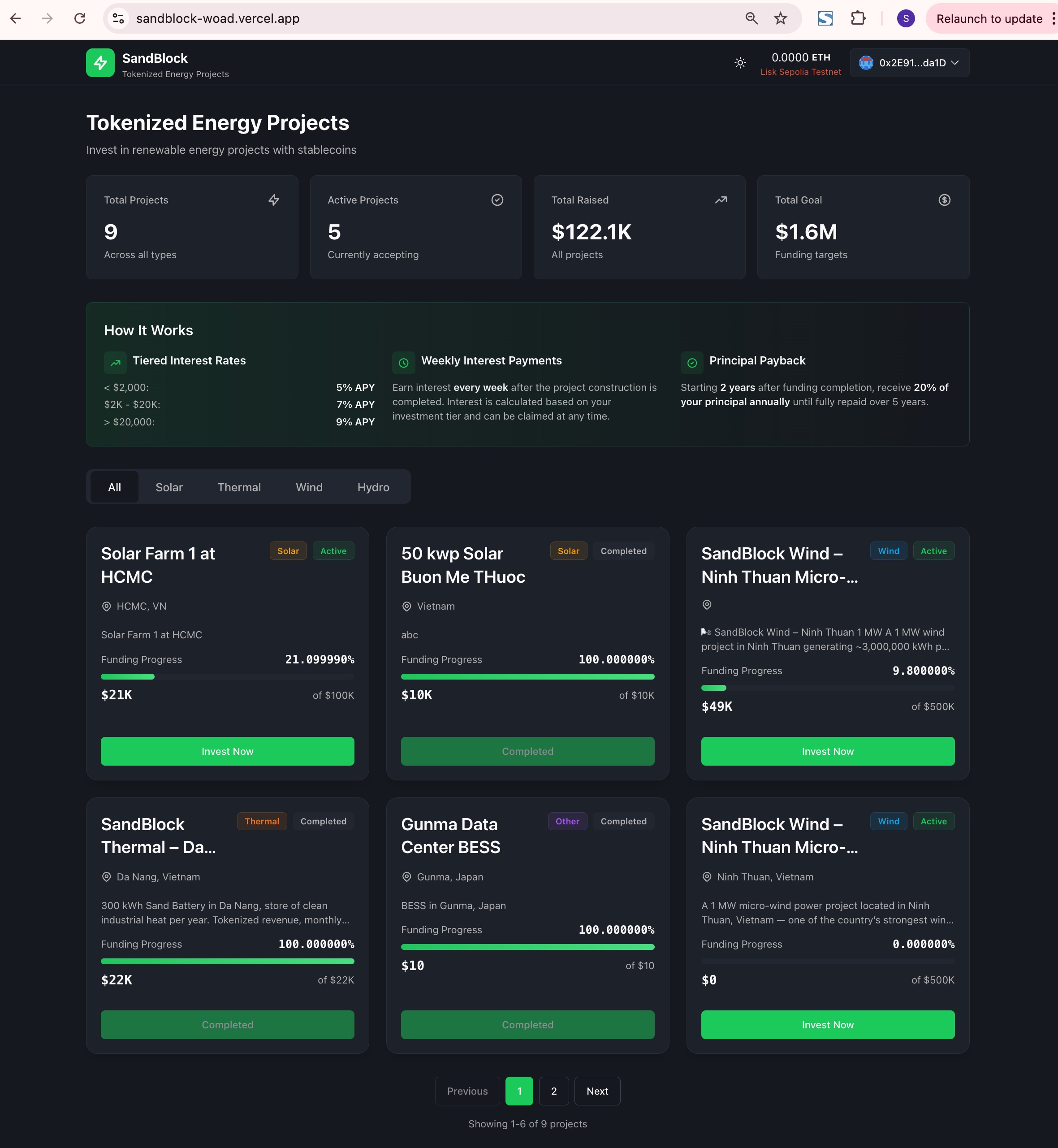1058x1148 pixels.
Task: Go to pagination page 1
Action: click(519, 1092)
